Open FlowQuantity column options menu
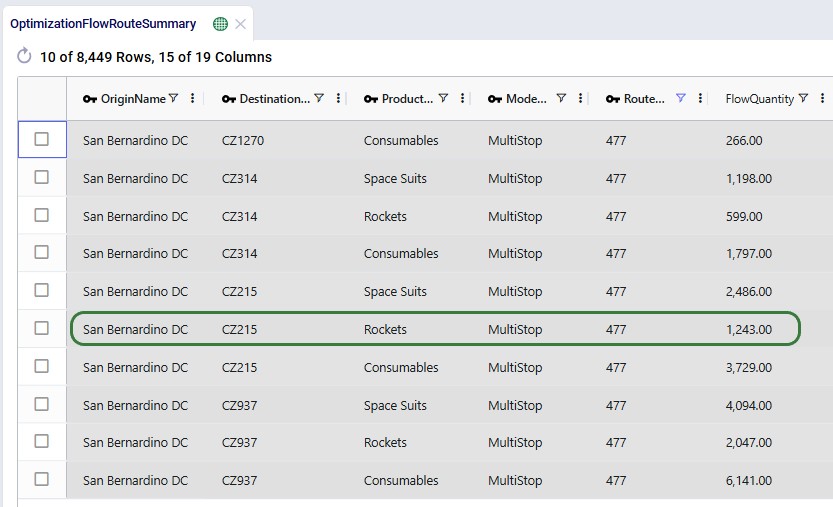Viewport: 833px width, 507px height. (x=822, y=98)
